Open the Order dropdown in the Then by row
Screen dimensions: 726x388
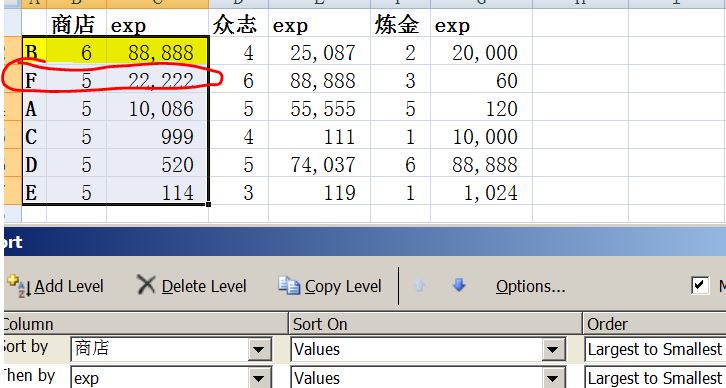point(655,377)
